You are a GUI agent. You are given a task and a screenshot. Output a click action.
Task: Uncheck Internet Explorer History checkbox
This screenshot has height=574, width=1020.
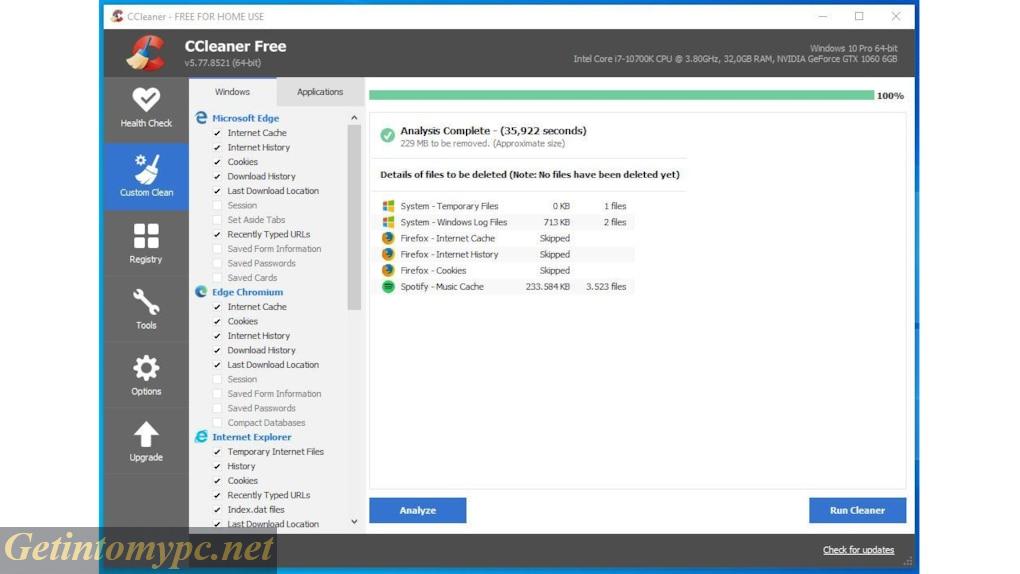coord(217,466)
